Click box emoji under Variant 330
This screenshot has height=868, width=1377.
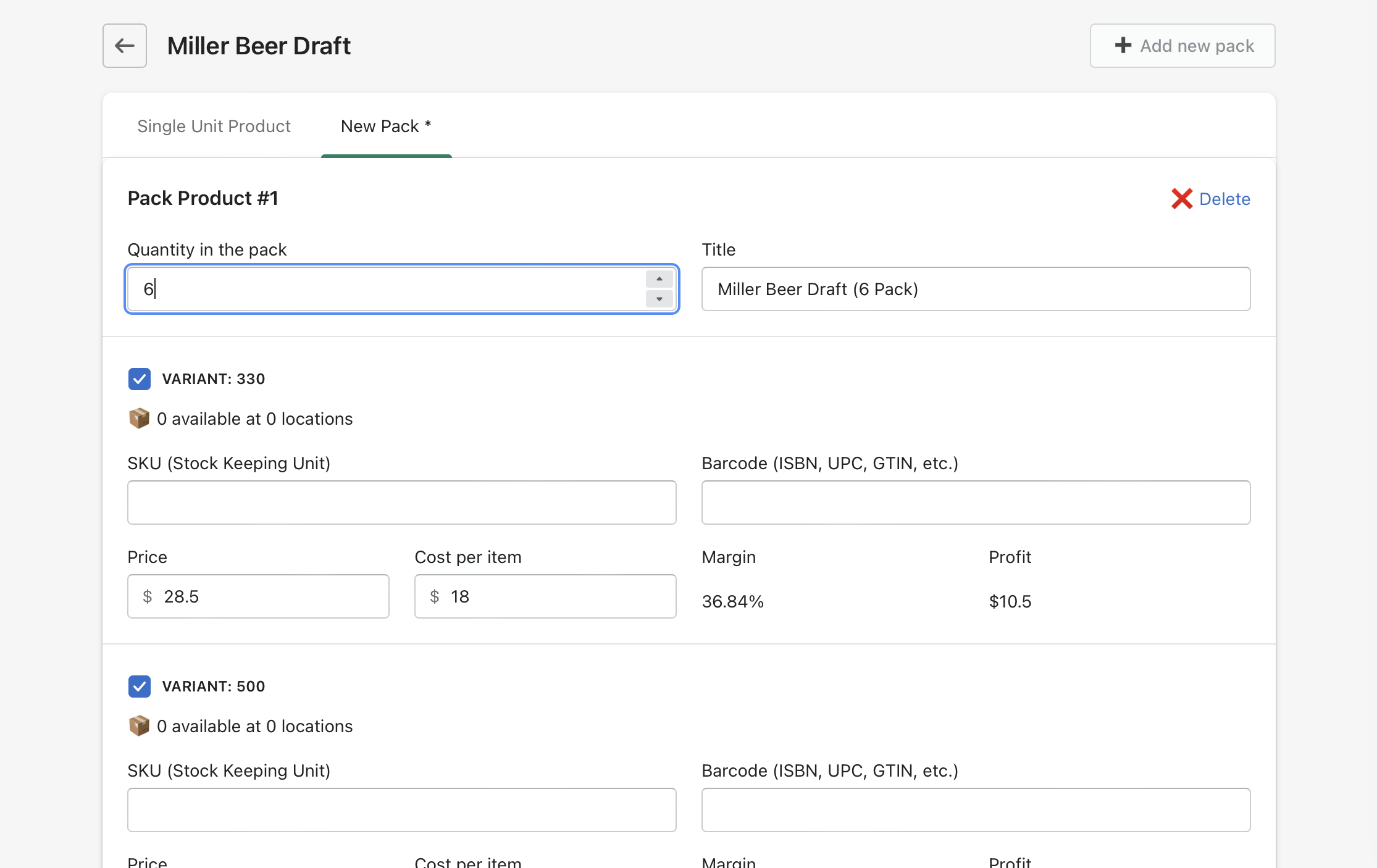pyautogui.click(x=139, y=419)
